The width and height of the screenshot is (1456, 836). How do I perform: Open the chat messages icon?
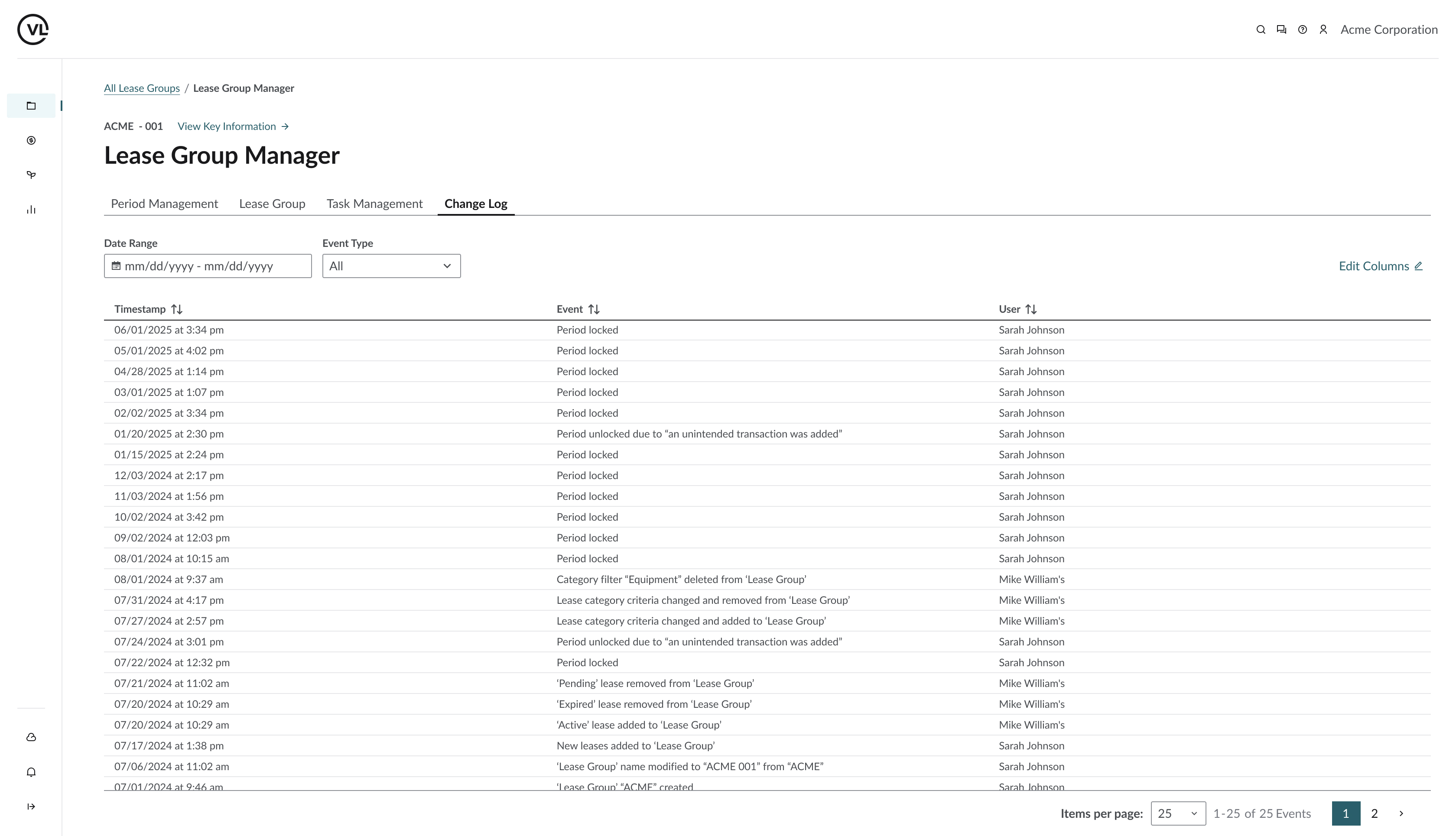pyautogui.click(x=1281, y=30)
